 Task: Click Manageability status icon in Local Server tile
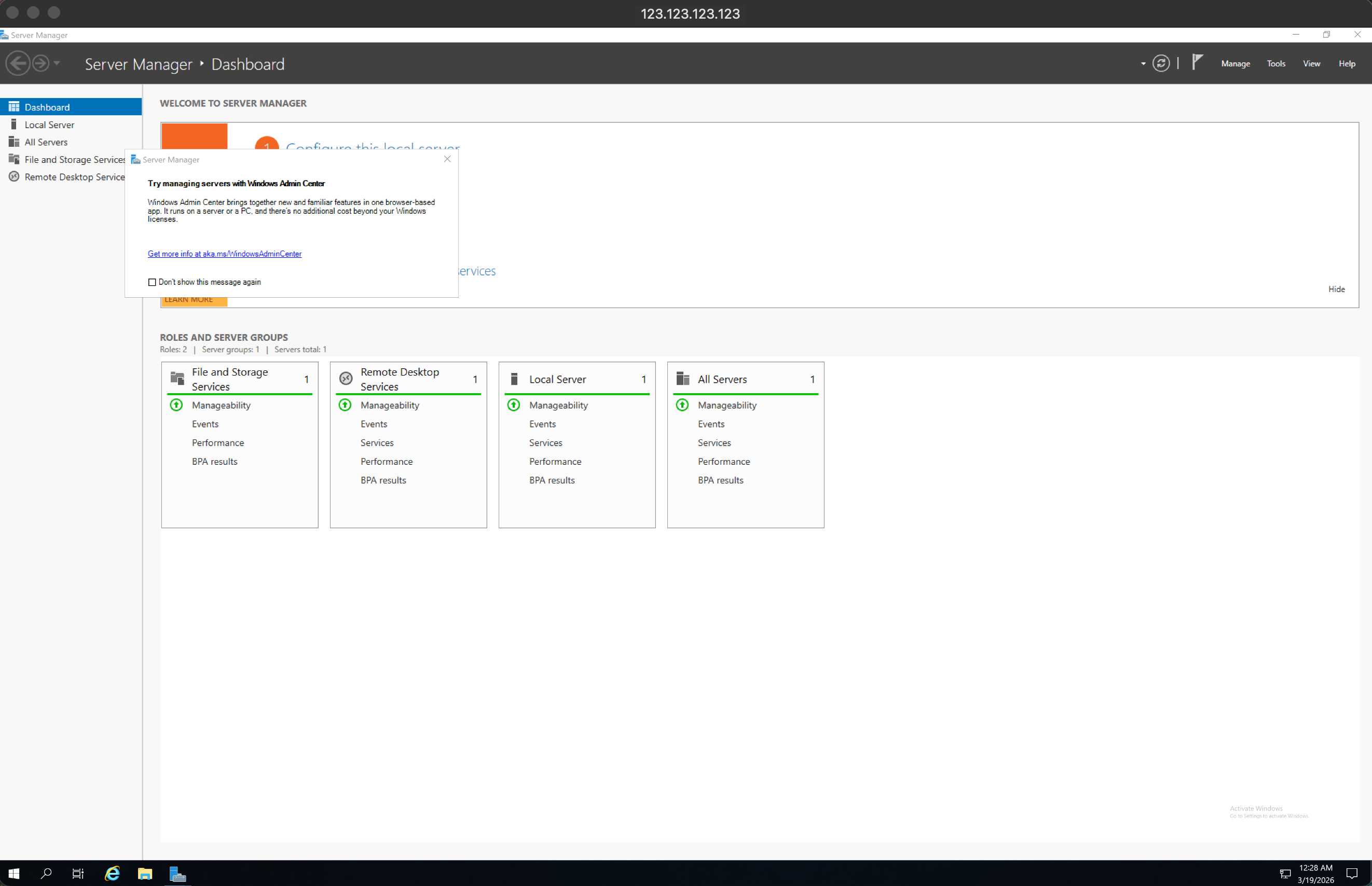click(514, 405)
